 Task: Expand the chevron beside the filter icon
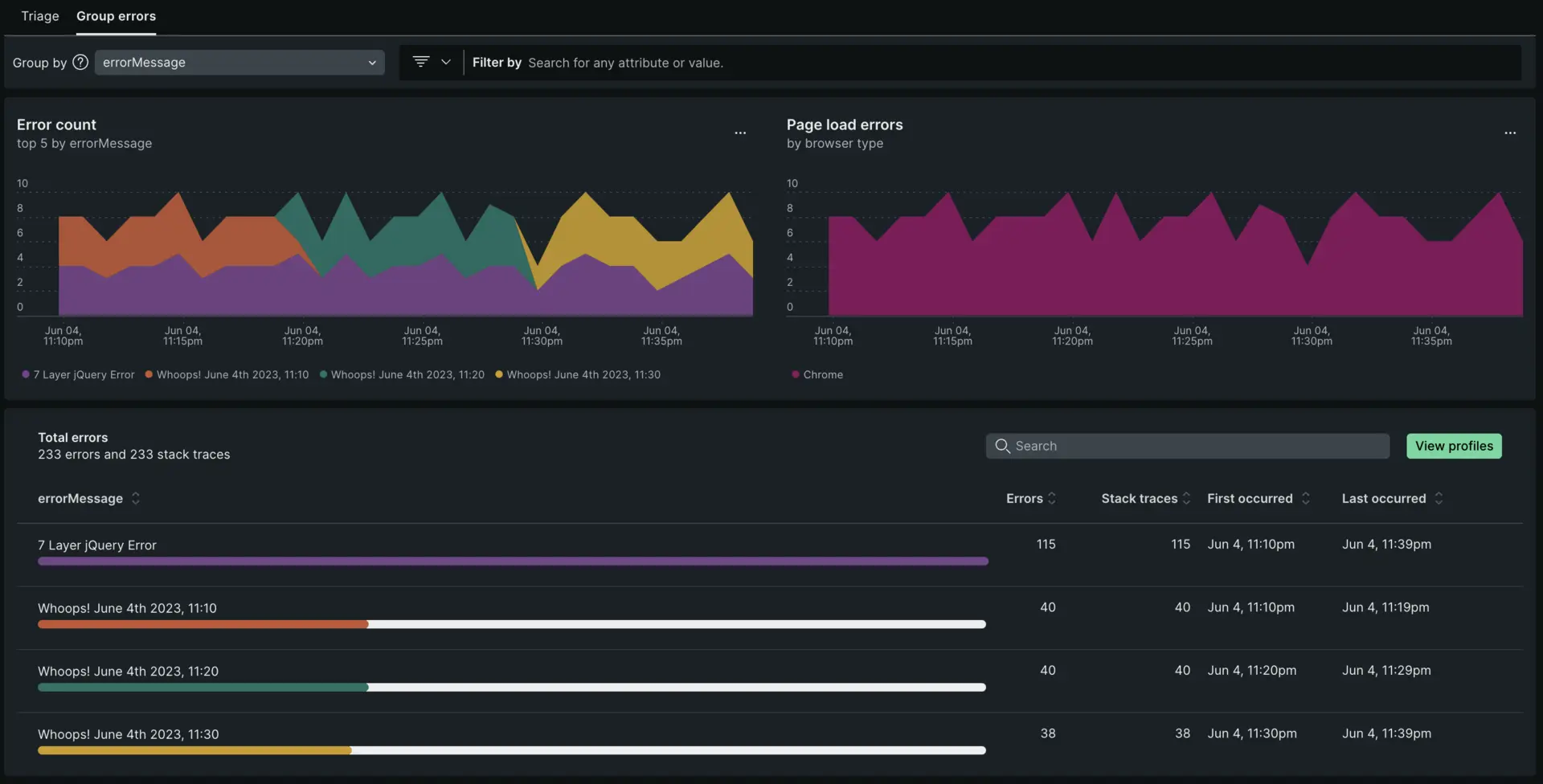coord(446,62)
